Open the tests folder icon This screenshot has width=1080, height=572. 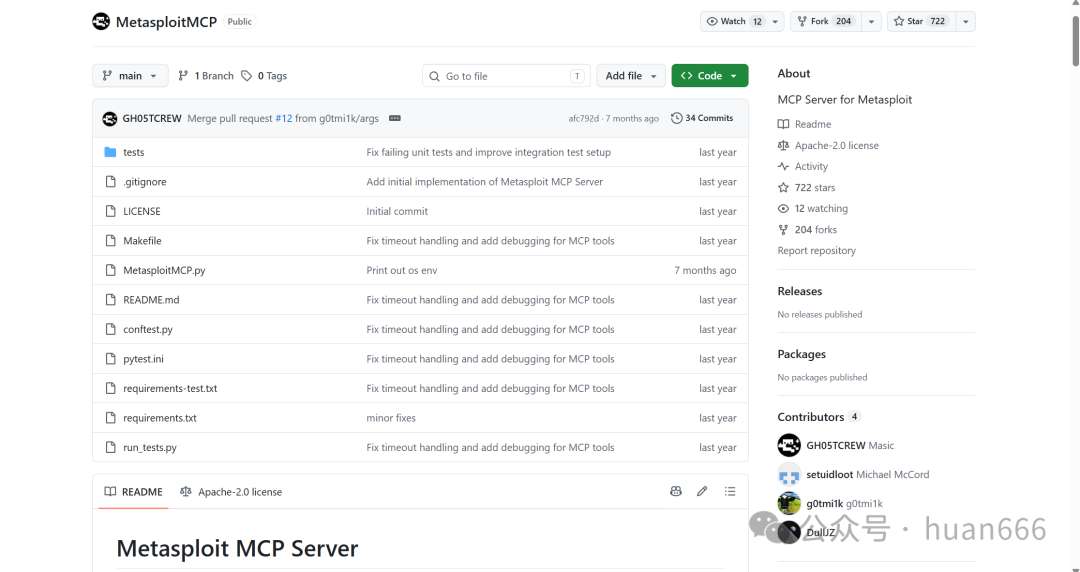(x=110, y=152)
